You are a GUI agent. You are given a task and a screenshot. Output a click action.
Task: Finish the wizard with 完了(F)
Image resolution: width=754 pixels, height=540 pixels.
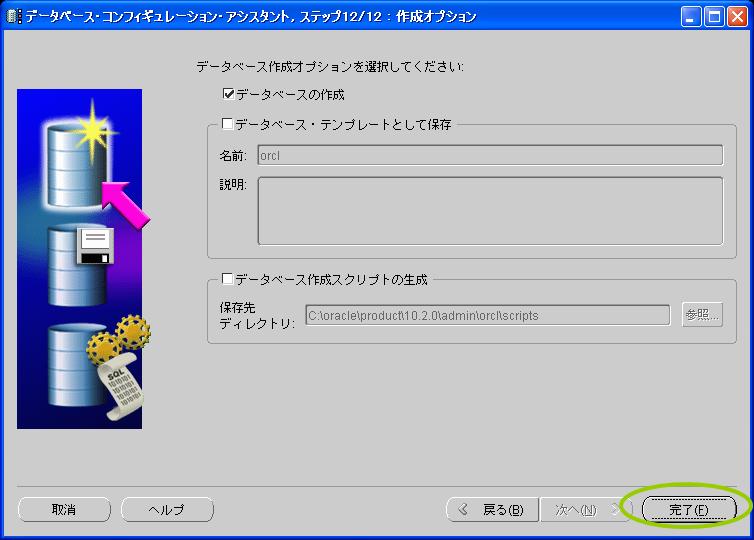tap(689, 509)
